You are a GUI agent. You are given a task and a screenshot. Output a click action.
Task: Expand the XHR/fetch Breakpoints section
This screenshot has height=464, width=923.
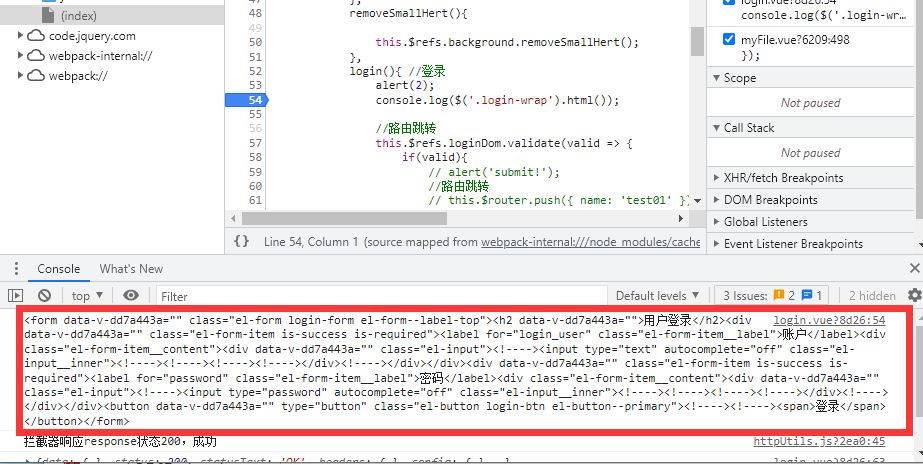tap(716, 178)
